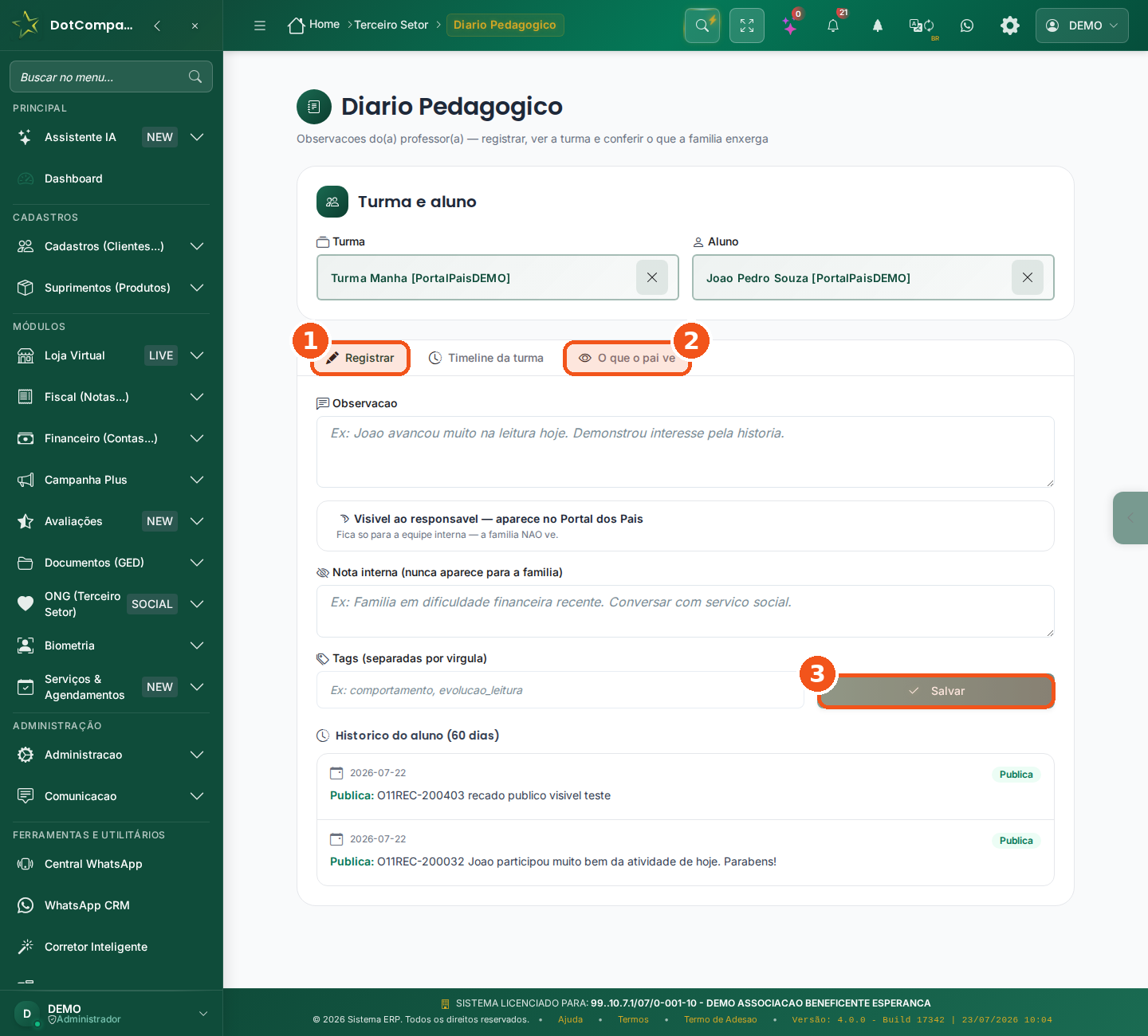The height and width of the screenshot is (1036, 1148).
Task: Open the Termos footer link
Action: pos(633,1020)
